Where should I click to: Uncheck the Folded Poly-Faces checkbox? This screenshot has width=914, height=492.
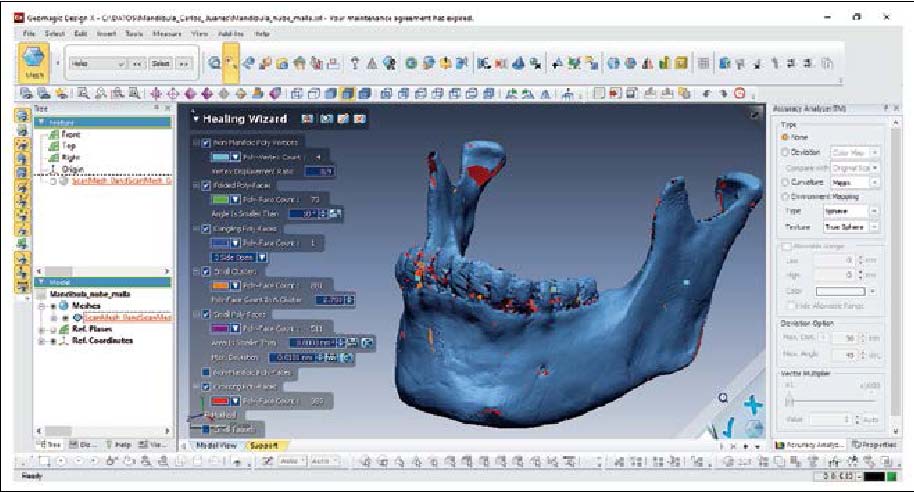click(x=206, y=186)
